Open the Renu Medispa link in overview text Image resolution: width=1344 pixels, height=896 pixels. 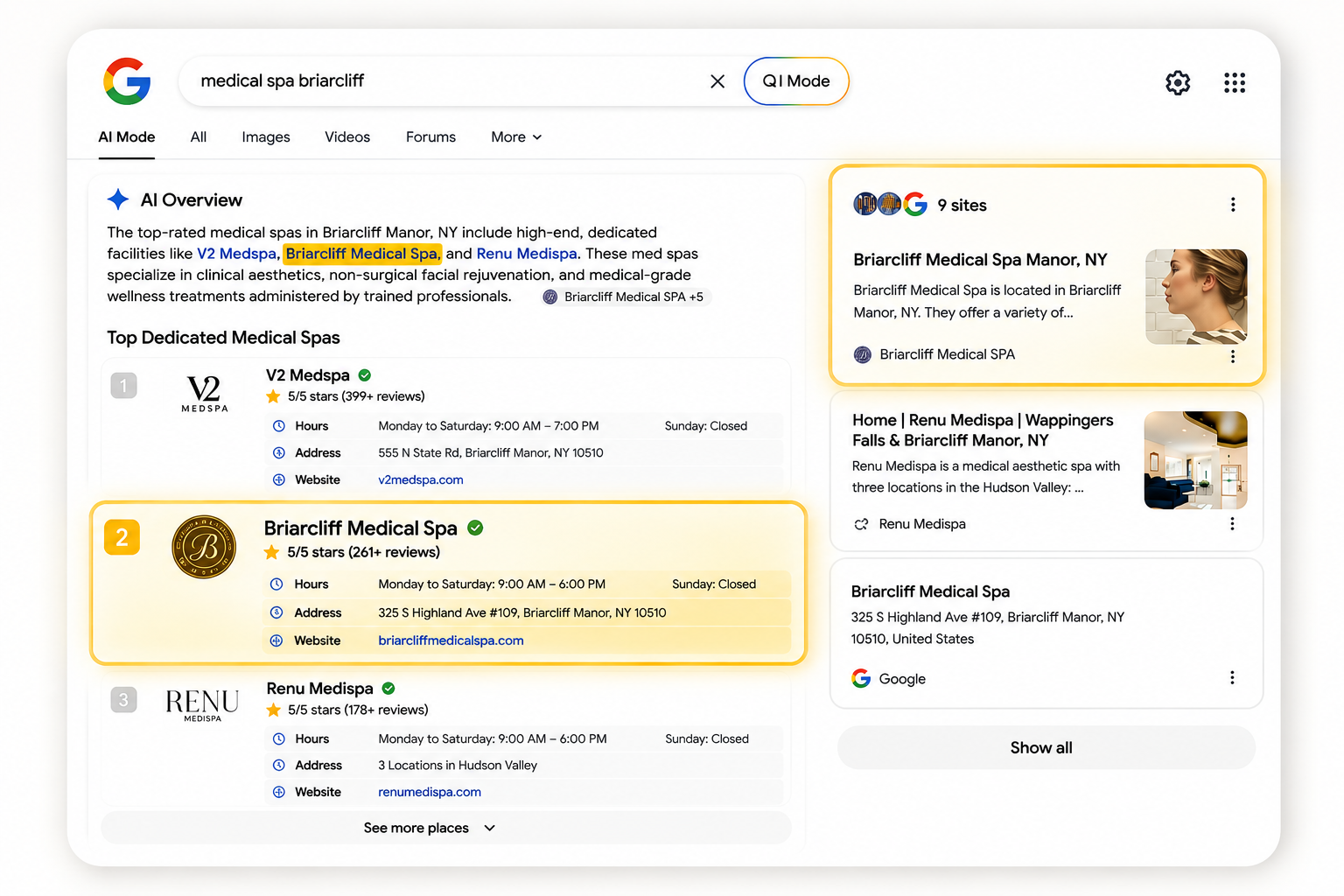[x=527, y=254]
